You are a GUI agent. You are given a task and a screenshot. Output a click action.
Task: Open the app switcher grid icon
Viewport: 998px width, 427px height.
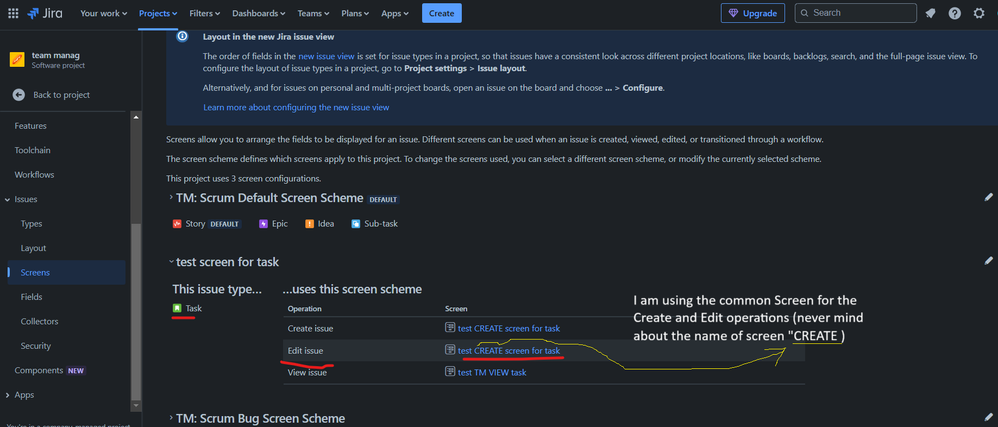(13, 13)
